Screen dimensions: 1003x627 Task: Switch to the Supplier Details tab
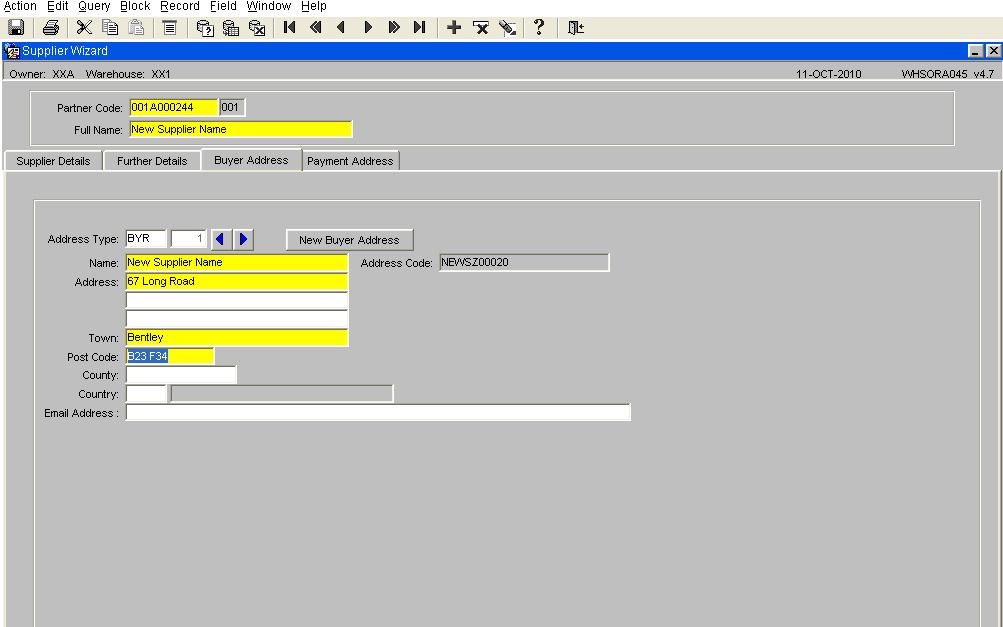click(53, 161)
